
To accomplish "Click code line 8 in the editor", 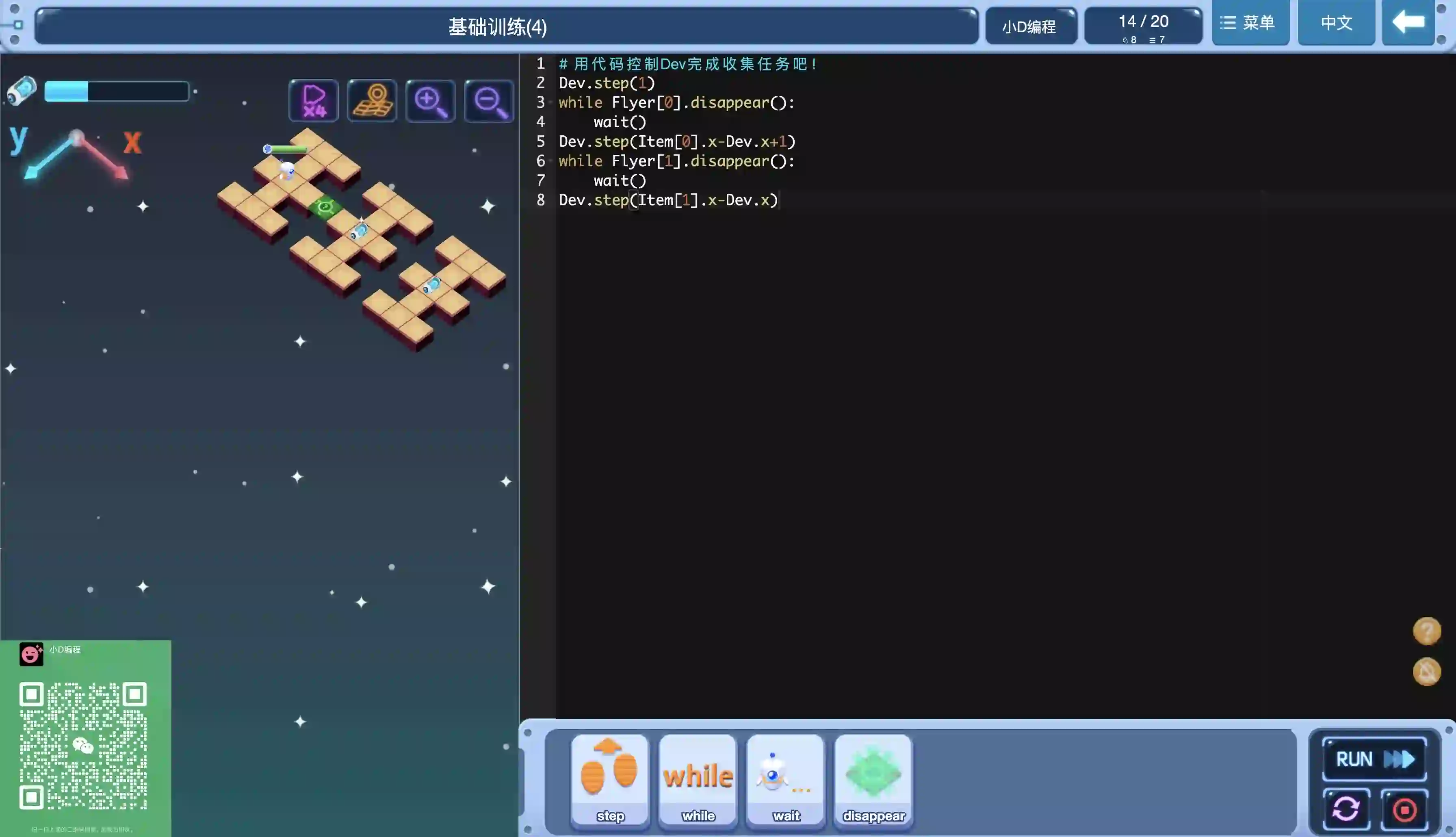I will tap(667, 200).
